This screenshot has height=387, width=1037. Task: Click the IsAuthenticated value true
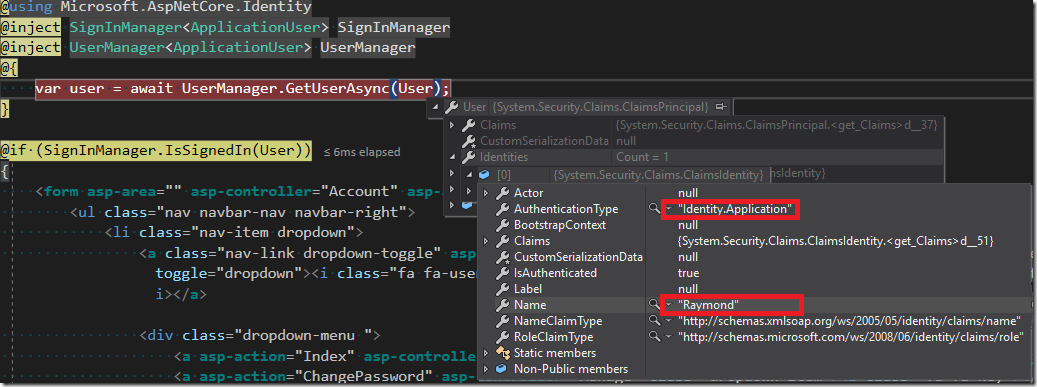click(688, 273)
